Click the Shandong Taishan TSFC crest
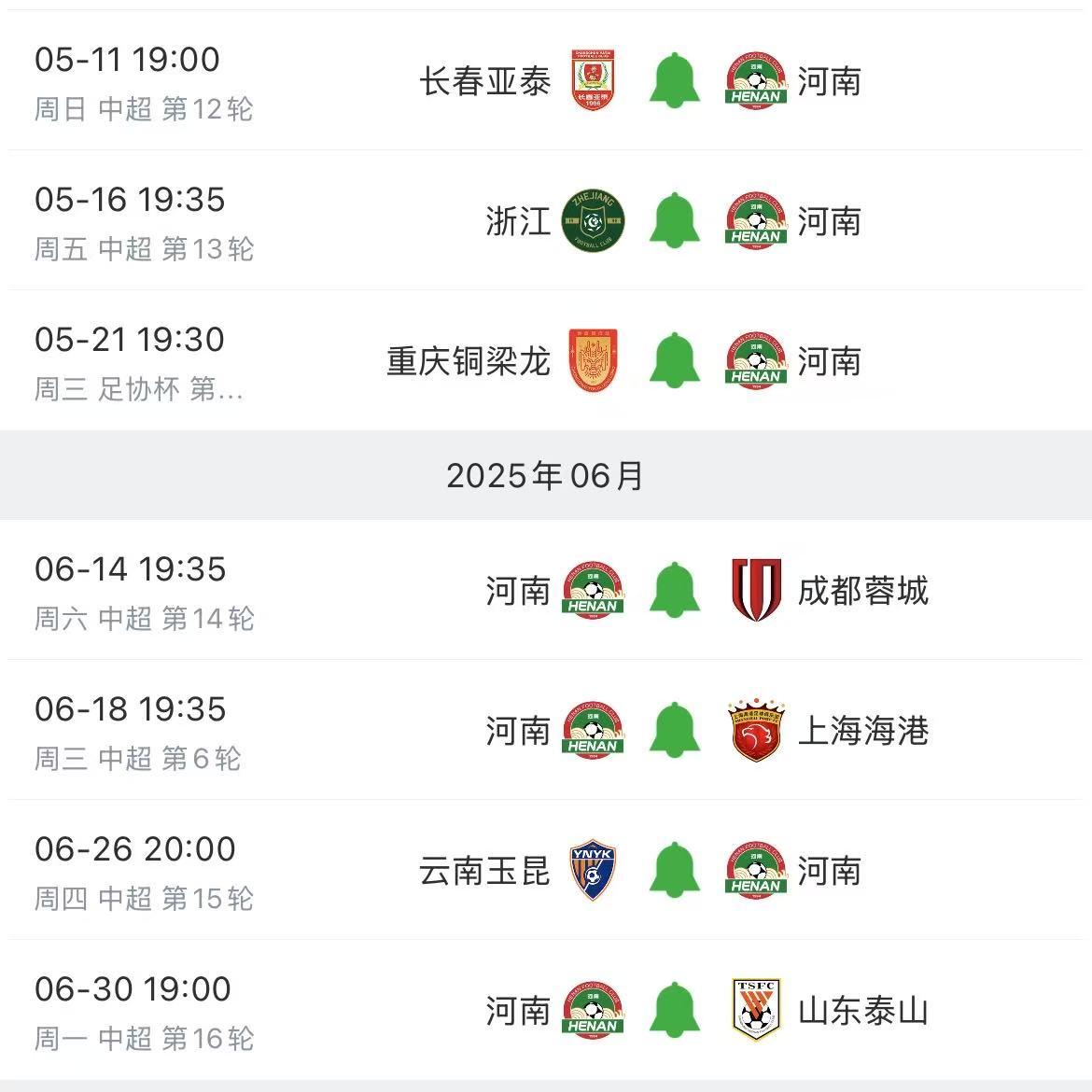The width and height of the screenshot is (1092, 1092). point(755,1011)
